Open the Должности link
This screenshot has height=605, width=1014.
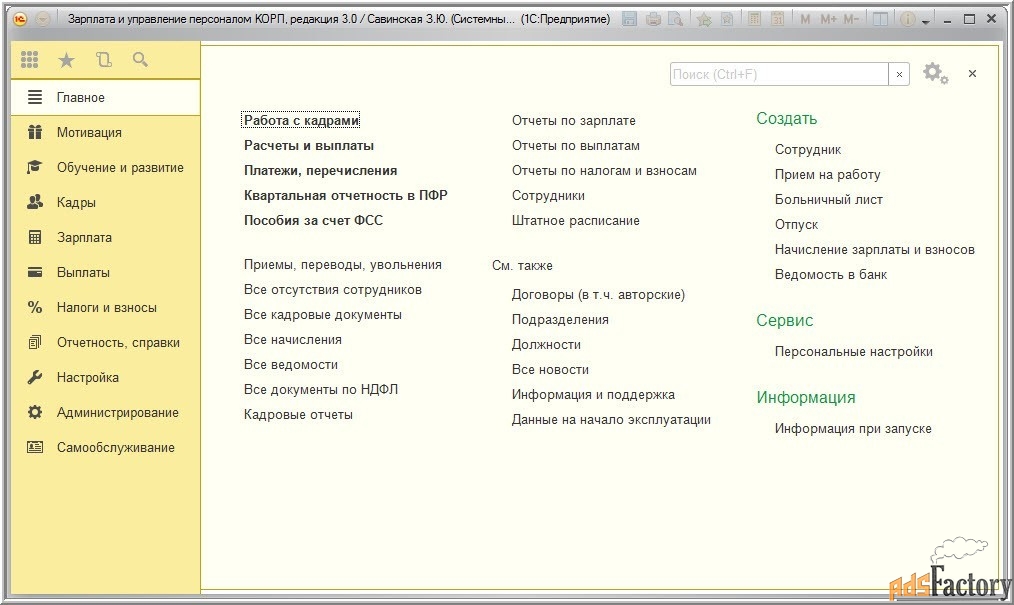546,345
